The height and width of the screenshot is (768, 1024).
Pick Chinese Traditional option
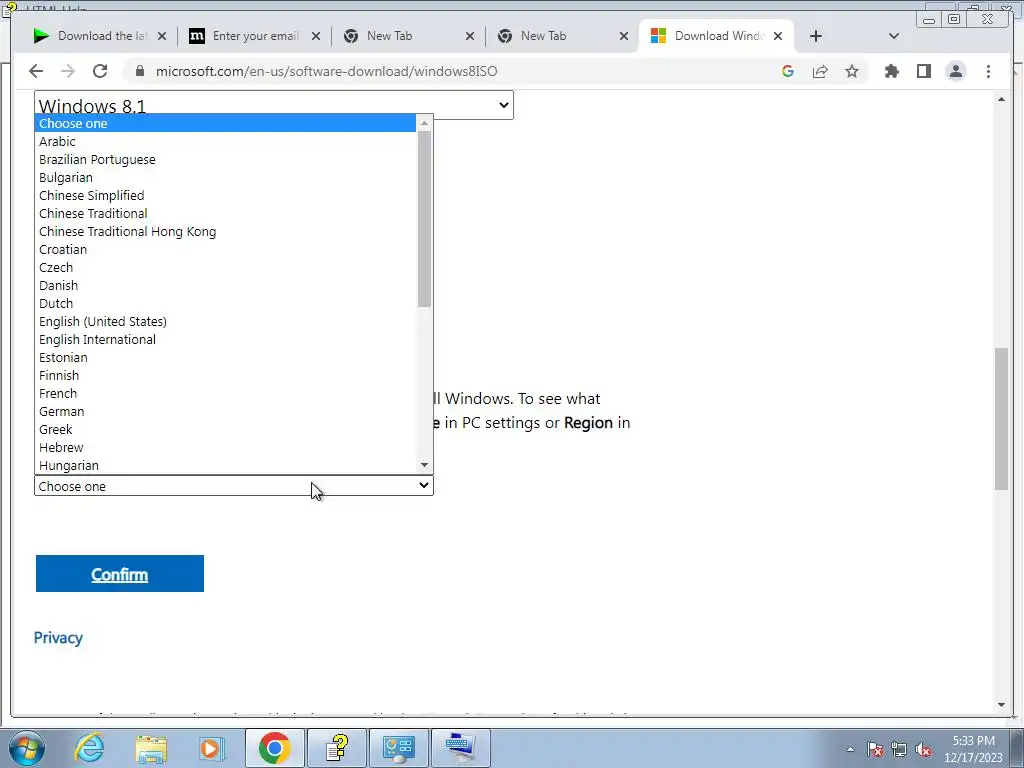click(225, 214)
